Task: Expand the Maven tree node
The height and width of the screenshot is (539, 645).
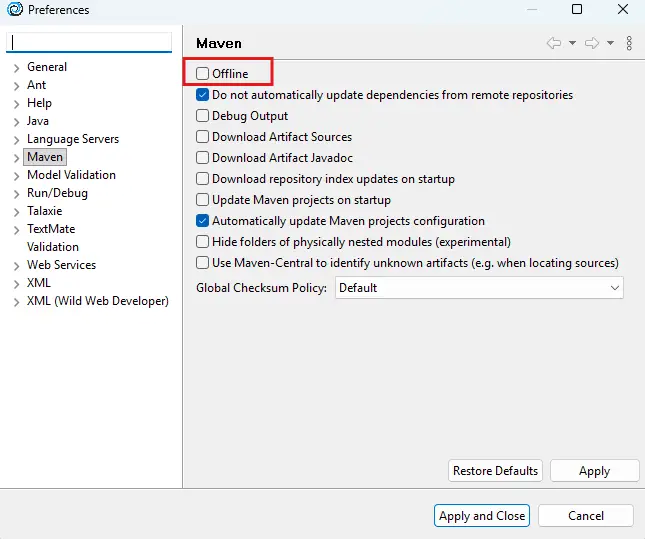Action: [x=16, y=158]
